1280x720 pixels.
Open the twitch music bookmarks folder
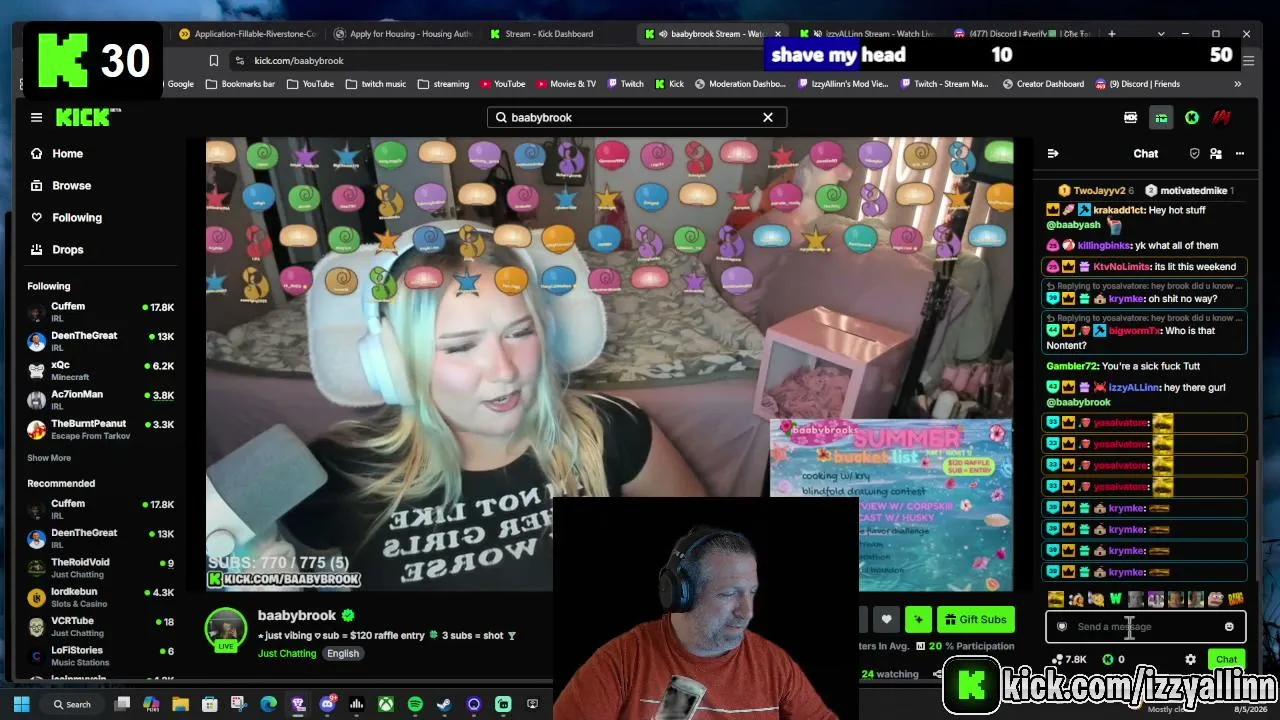pos(375,84)
